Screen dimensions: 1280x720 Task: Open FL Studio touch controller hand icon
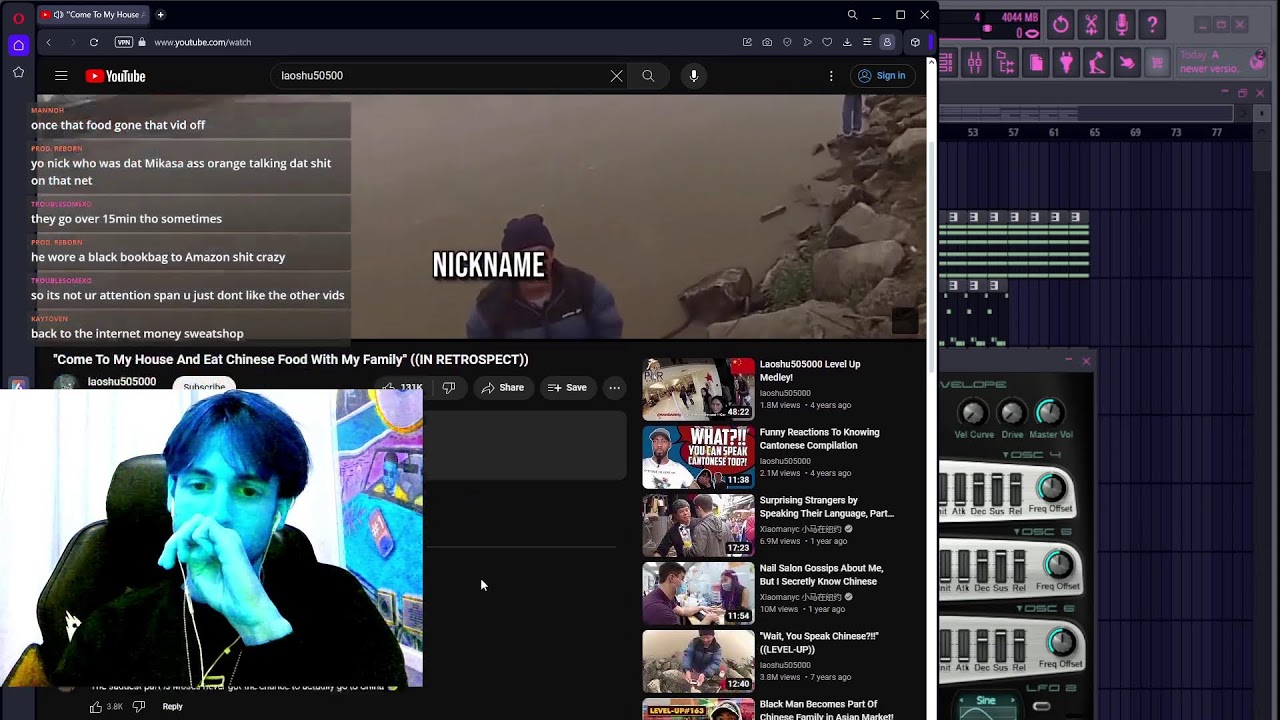(x=1127, y=63)
